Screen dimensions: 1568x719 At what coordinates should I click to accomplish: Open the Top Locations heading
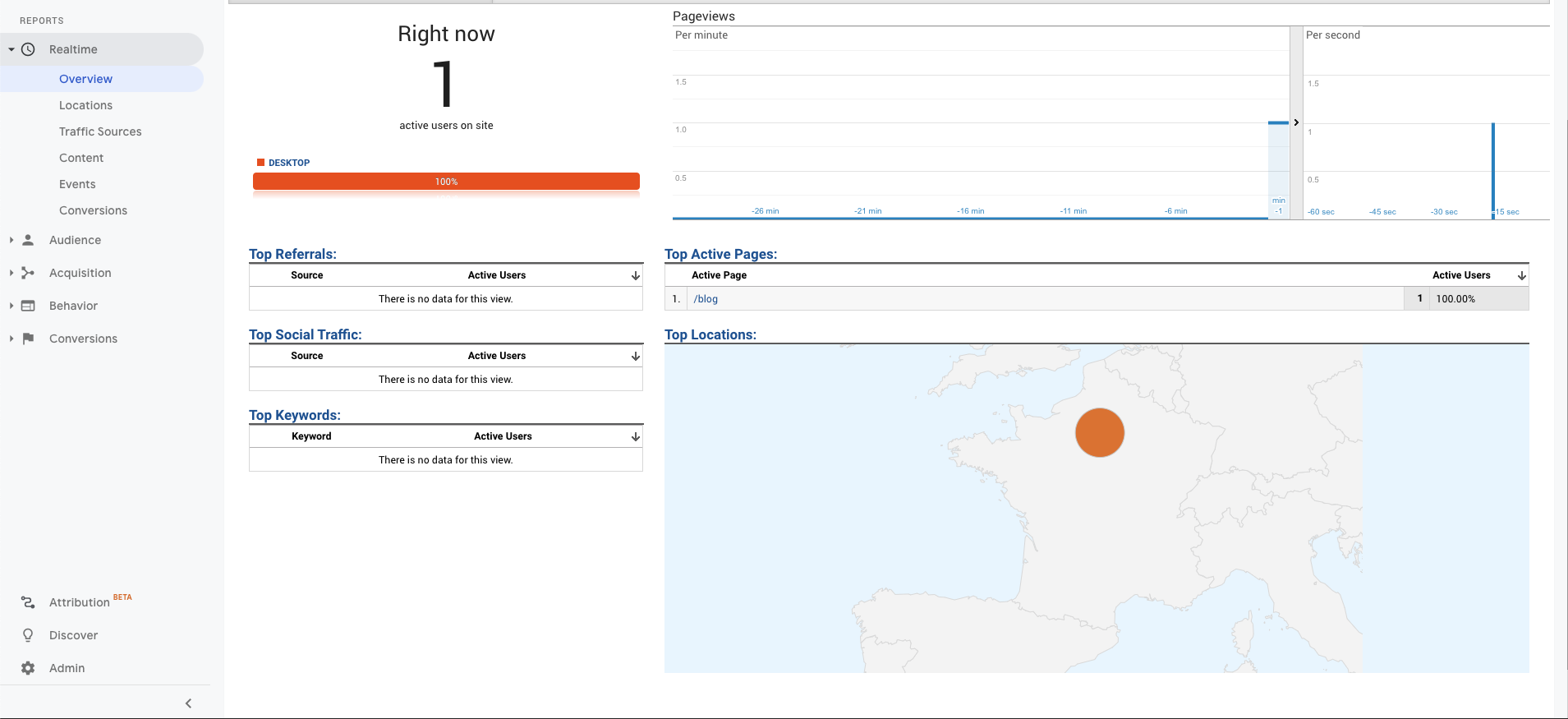710,334
